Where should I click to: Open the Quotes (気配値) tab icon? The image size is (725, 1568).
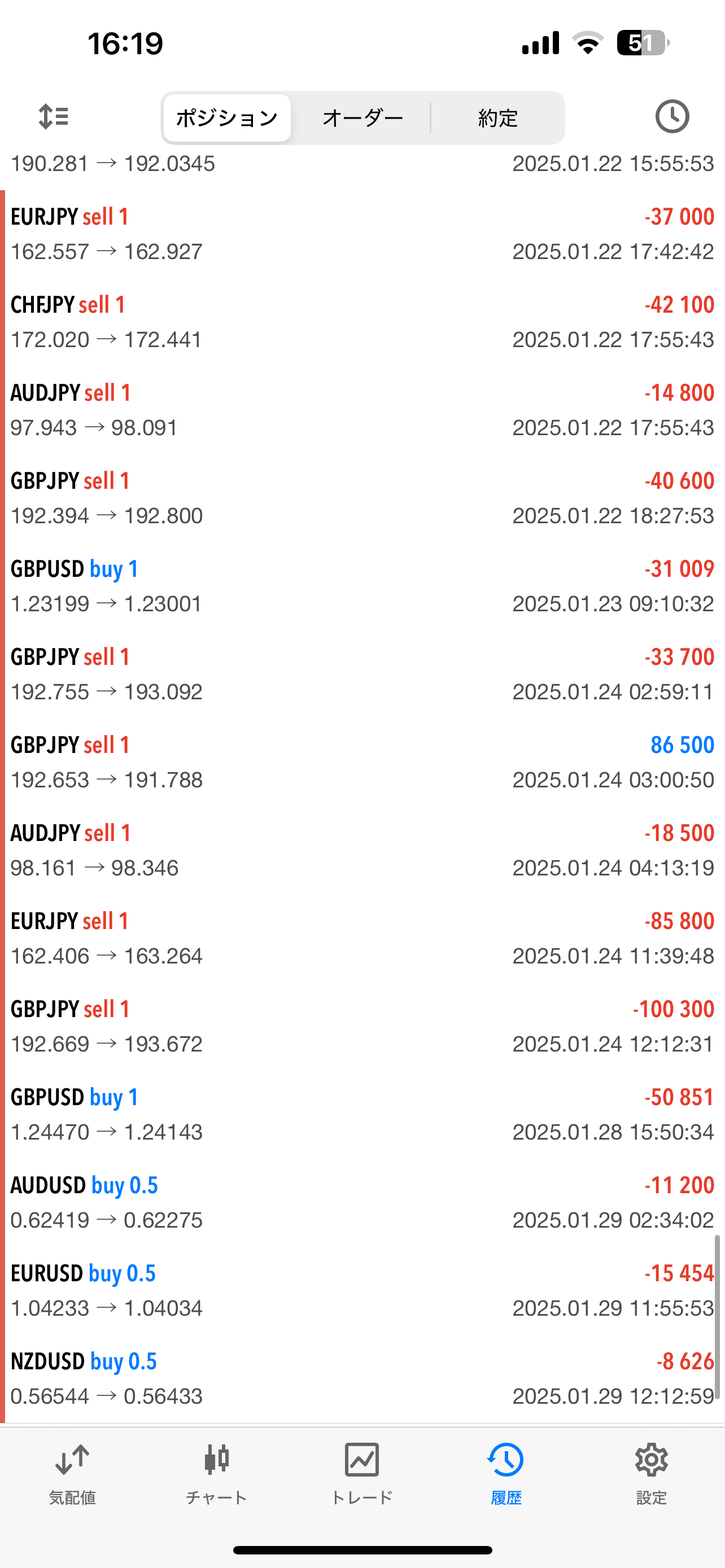point(72,1470)
